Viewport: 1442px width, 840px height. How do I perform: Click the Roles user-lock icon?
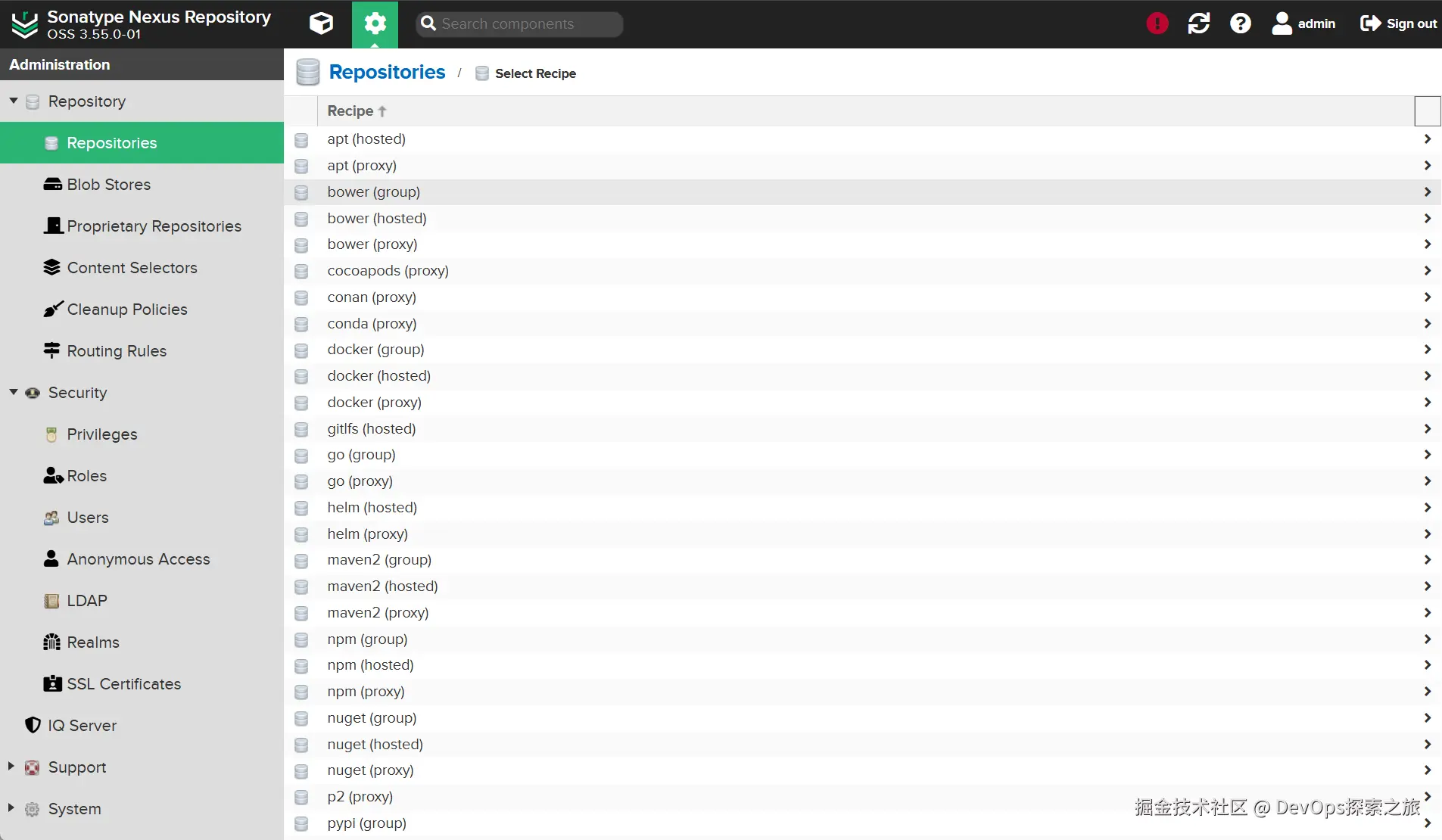coord(53,475)
